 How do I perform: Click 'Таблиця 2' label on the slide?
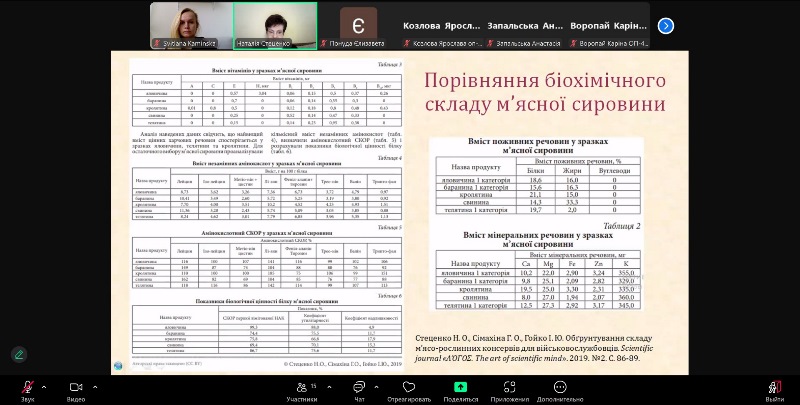[x=622, y=226]
